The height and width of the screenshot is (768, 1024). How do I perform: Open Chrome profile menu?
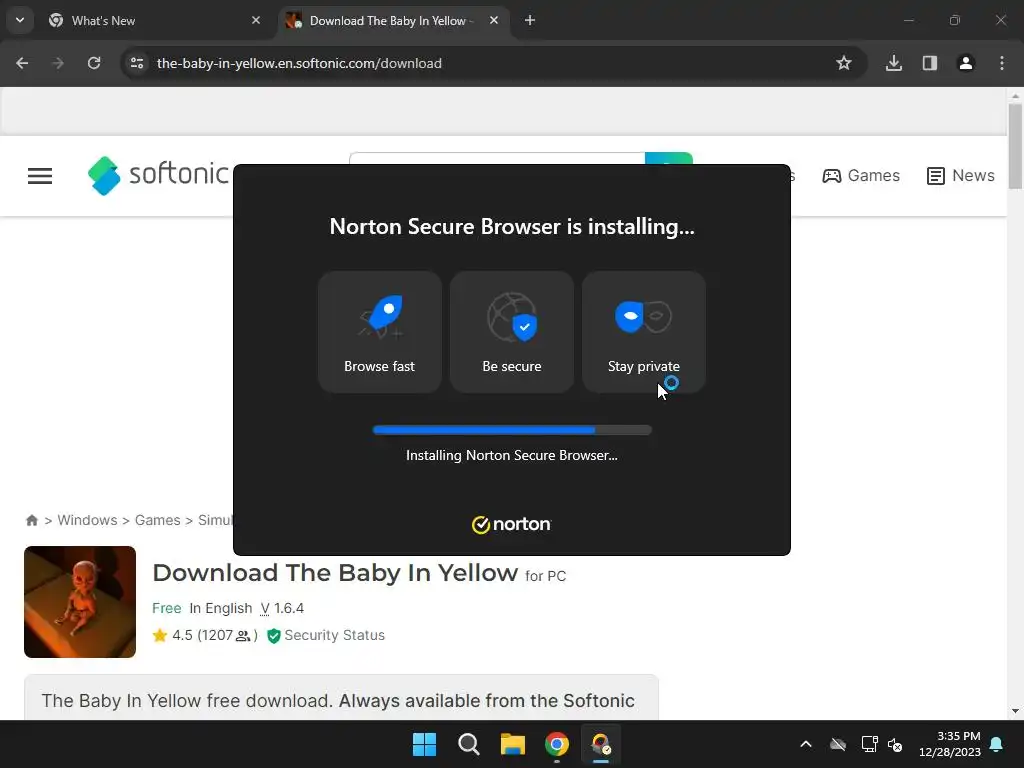point(965,63)
